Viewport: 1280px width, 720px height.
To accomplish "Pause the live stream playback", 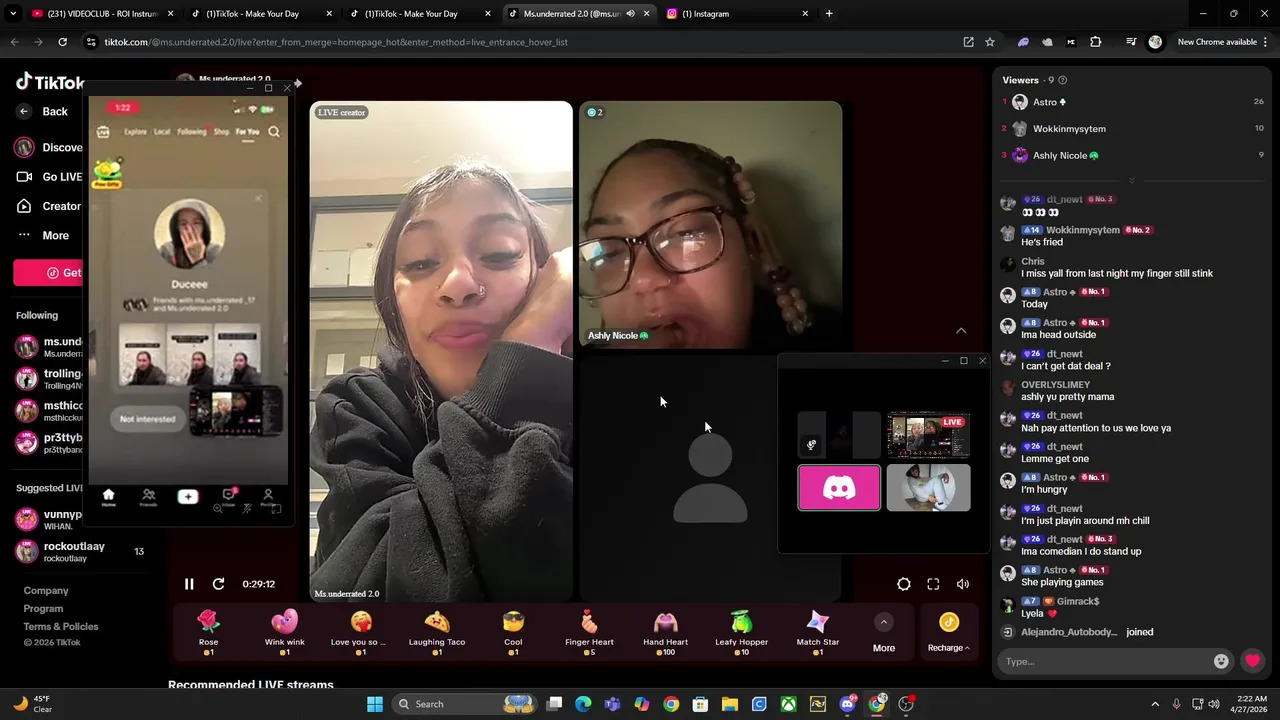I will (189, 584).
